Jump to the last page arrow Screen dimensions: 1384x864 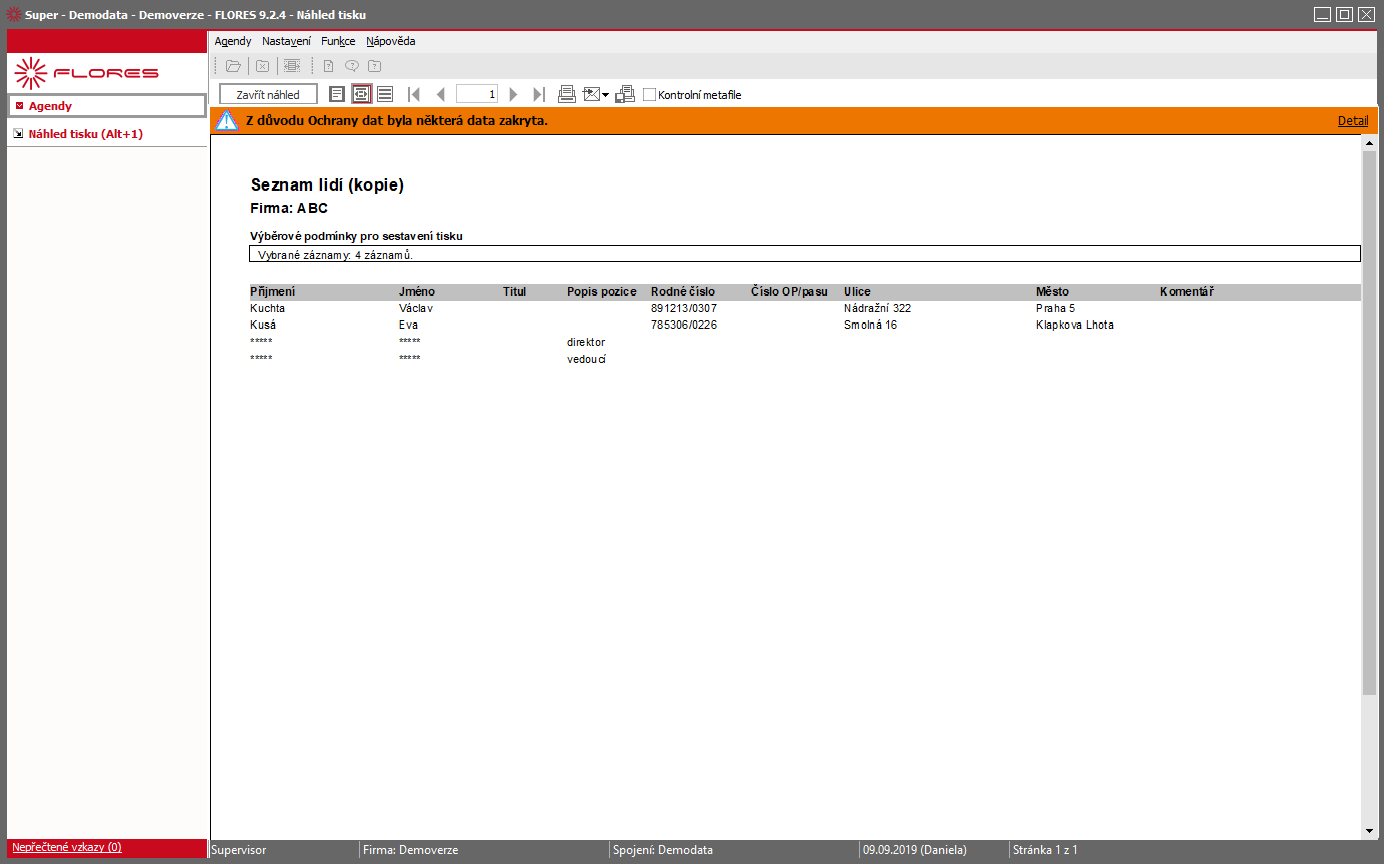[539, 94]
